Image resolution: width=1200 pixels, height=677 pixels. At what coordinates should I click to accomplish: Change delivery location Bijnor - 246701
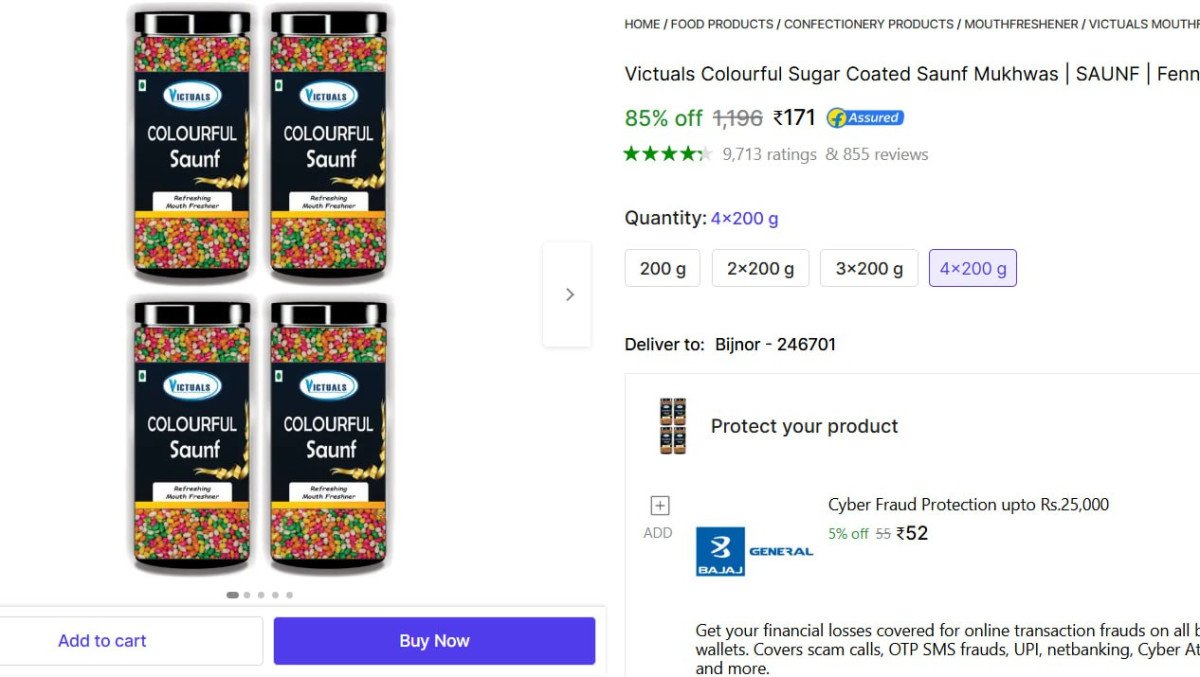click(775, 344)
